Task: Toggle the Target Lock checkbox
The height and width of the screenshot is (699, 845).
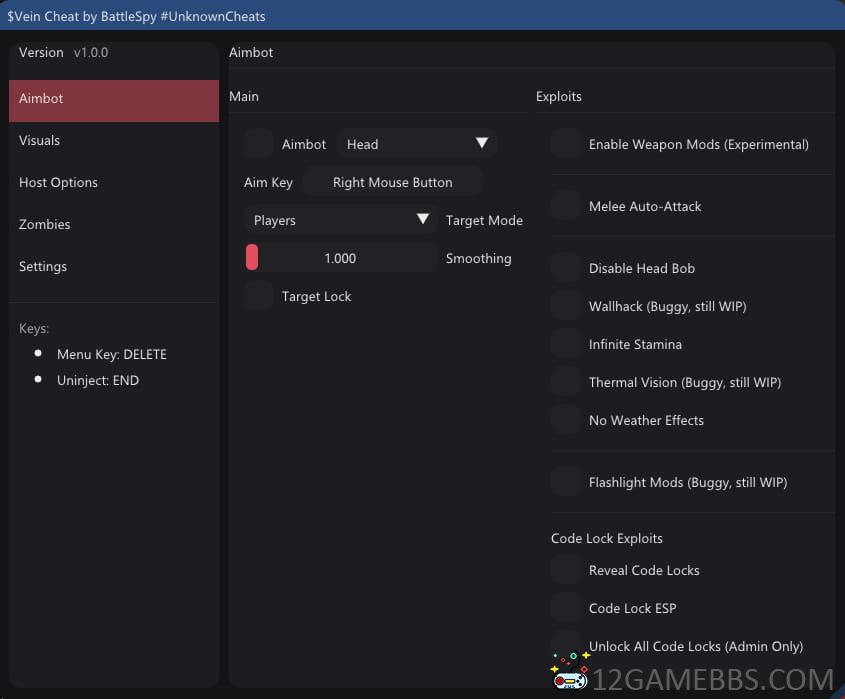Action: pyautogui.click(x=258, y=296)
